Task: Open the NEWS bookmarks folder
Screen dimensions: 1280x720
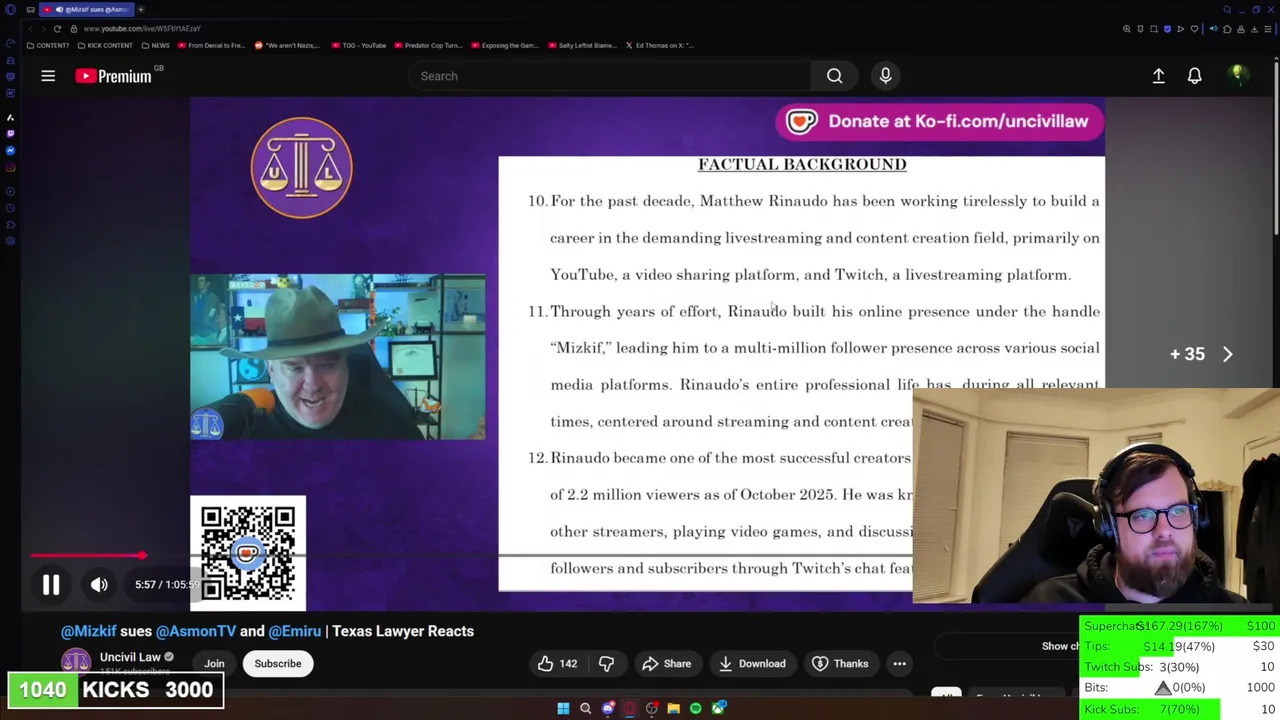Action: pos(156,45)
